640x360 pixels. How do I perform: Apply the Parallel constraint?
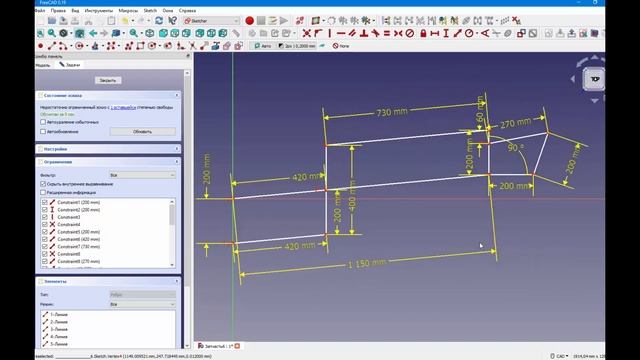point(352,33)
